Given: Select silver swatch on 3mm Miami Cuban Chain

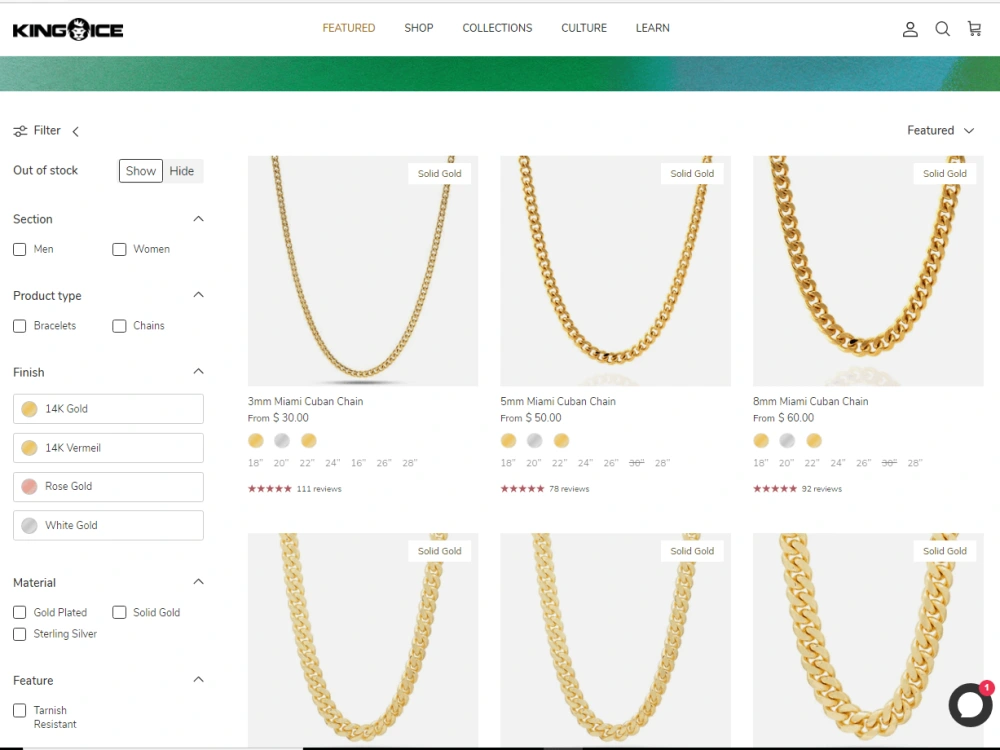Looking at the screenshot, I should [x=282, y=441].
